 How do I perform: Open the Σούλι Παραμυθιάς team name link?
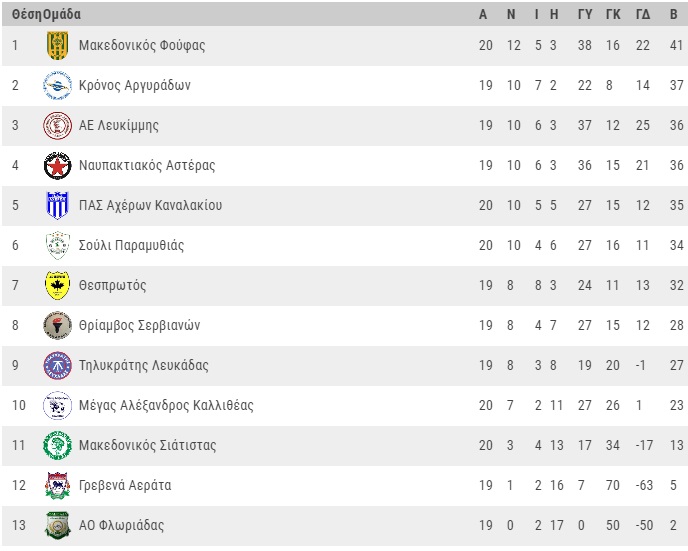(131, 245)
